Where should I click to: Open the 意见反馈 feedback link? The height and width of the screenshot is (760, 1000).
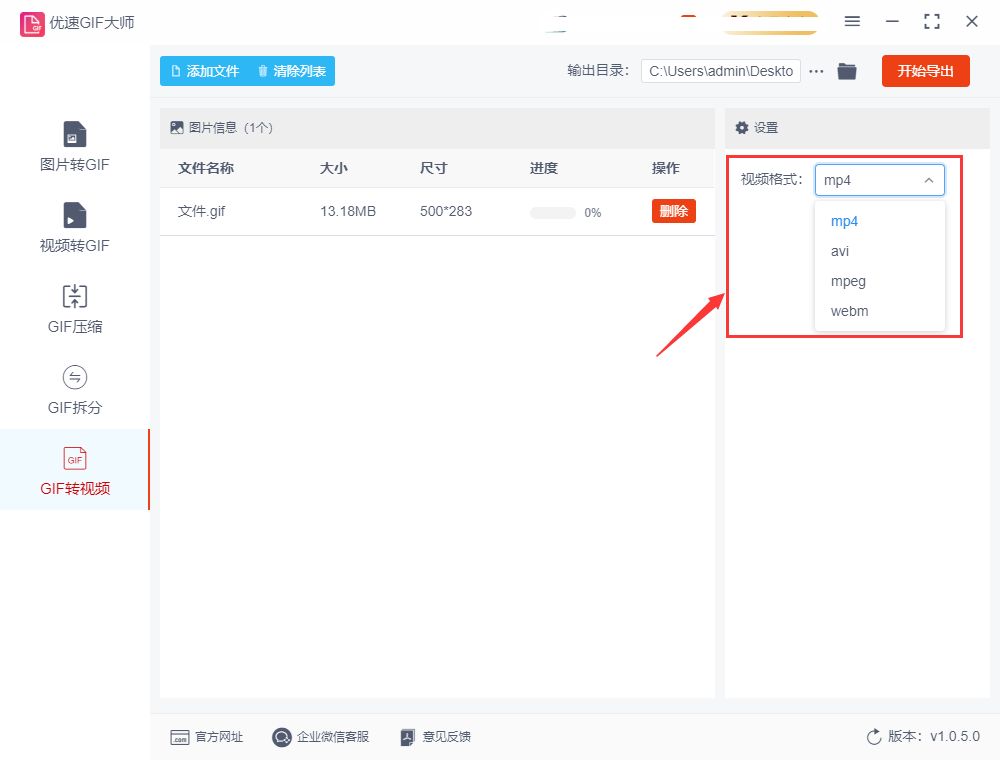(436, 737)
